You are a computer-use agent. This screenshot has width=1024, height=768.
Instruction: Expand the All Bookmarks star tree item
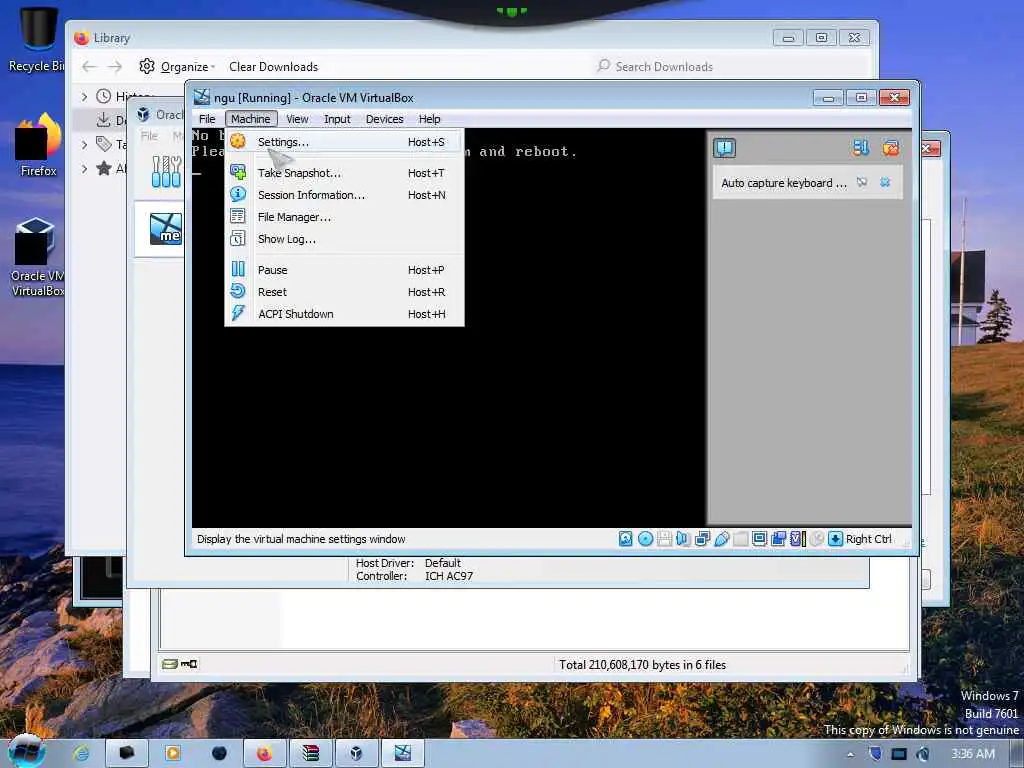pos(84,168)
